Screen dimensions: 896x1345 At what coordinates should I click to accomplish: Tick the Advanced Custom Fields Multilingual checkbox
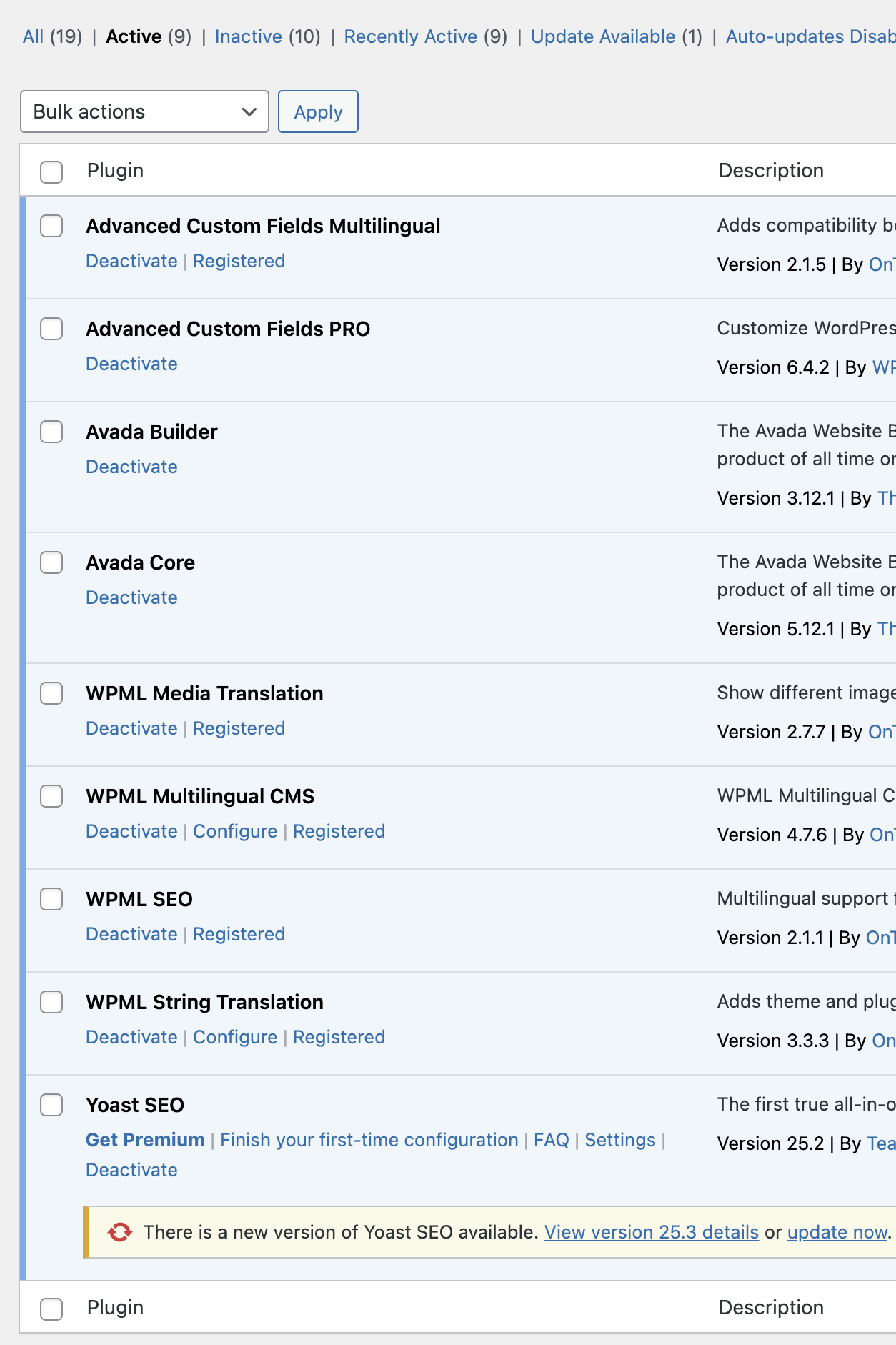coord(51,226)
